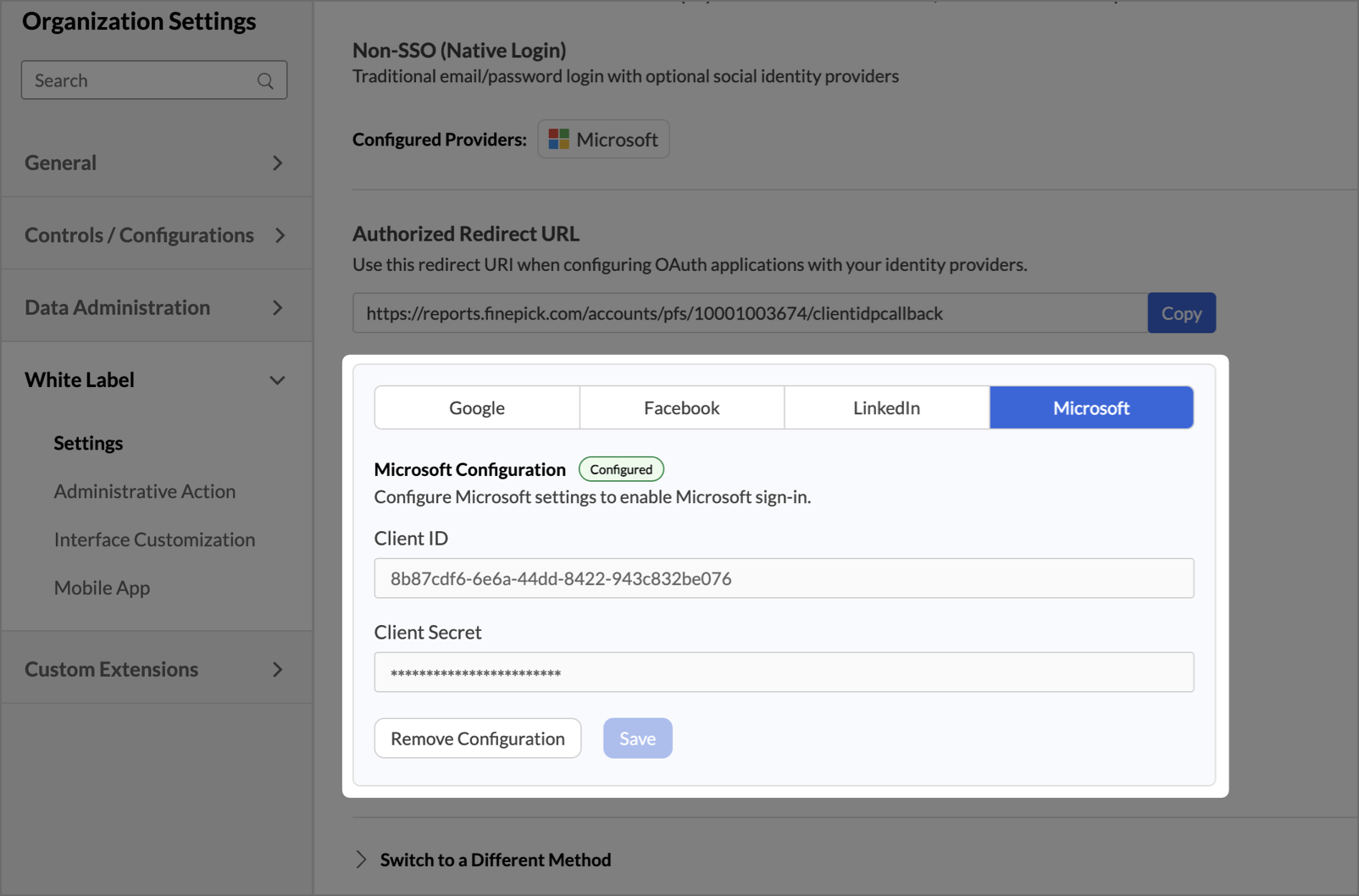Click the Microsoft logo in Configured Providers
1359x896 pixels.
point(558,139)
